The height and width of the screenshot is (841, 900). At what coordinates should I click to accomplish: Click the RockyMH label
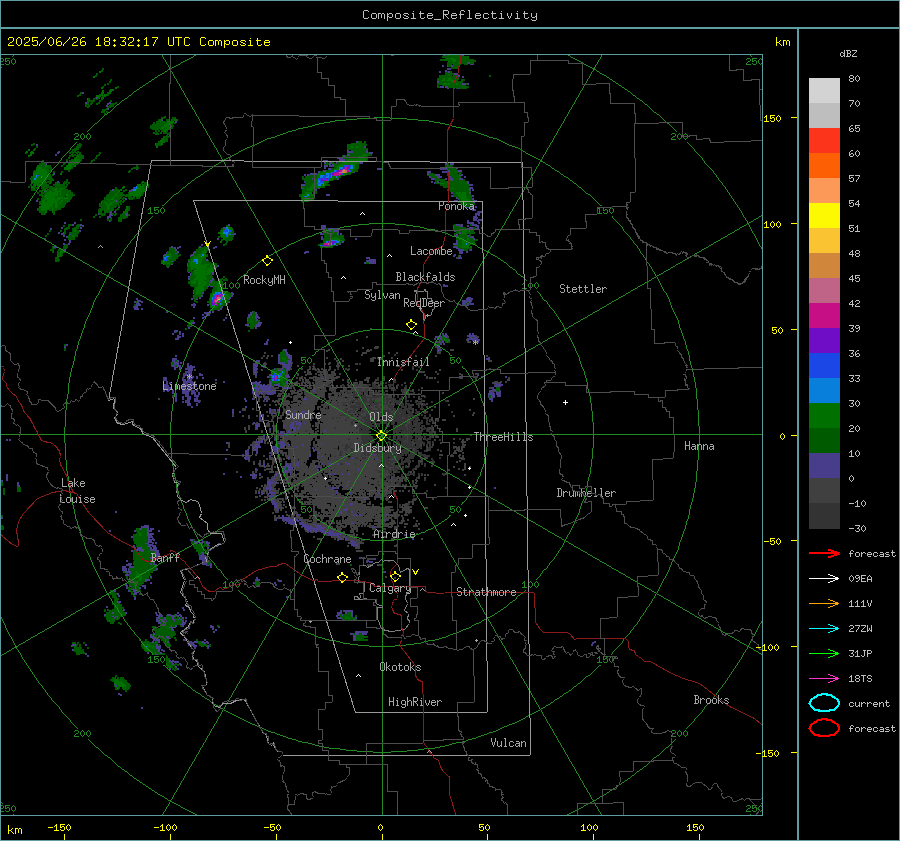(x=264, y=280)
